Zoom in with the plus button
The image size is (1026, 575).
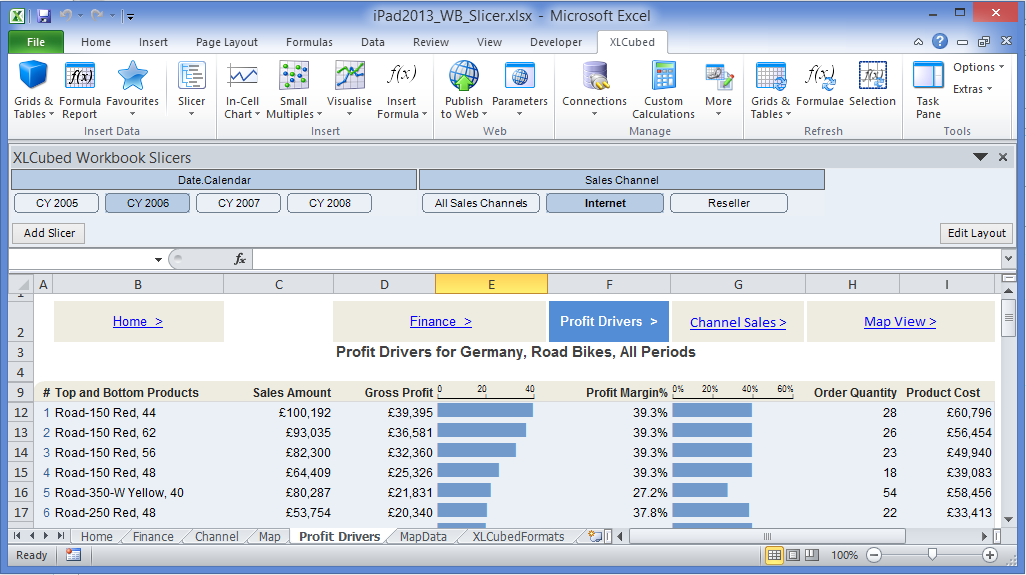[x=989, y=555]
